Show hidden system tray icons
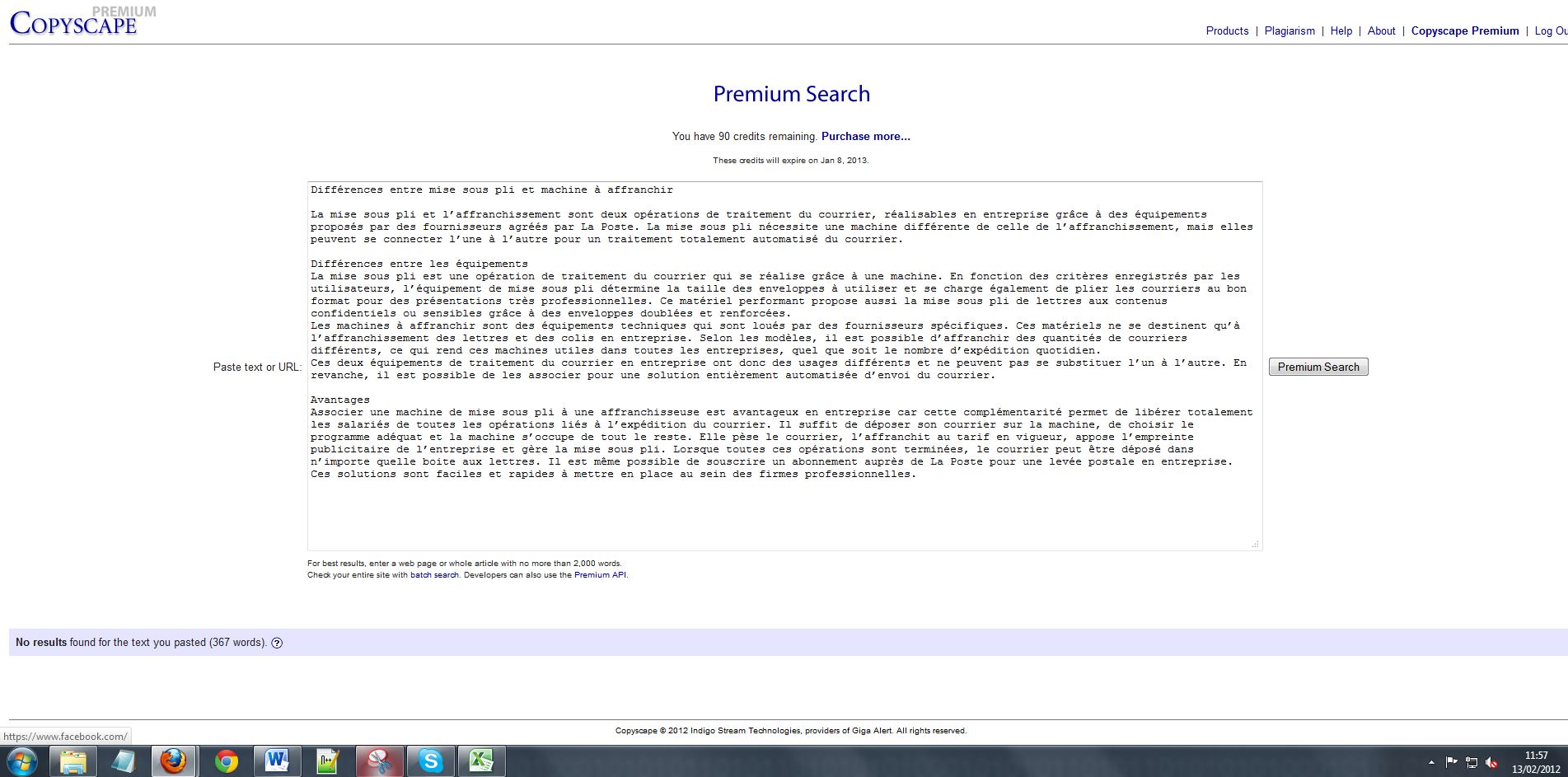 point(1431,763)
